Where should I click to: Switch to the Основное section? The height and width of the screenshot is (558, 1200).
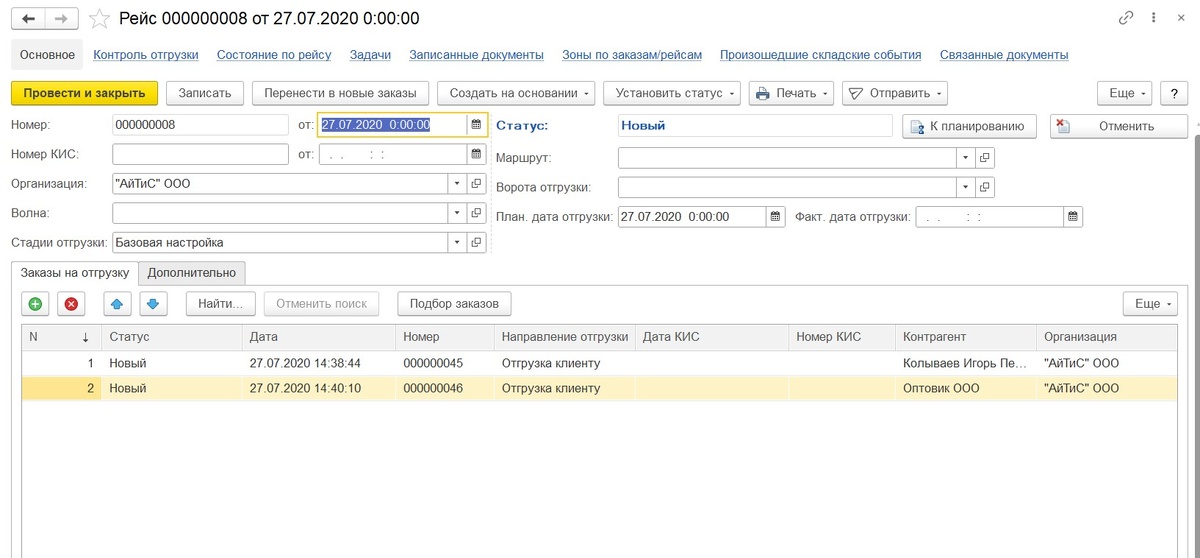(48, 55)
